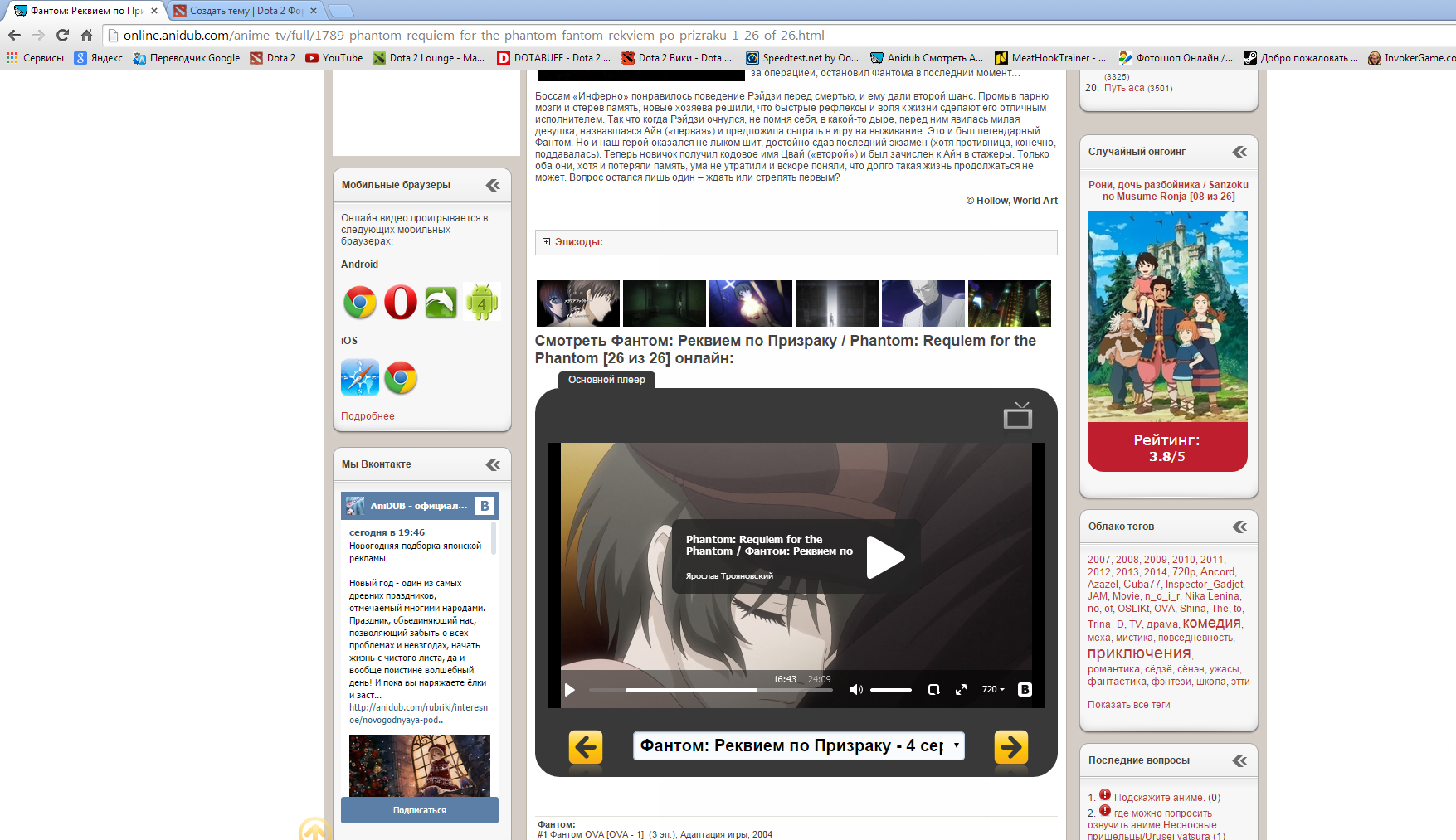Image resolution: width=1456 pixels, height=840 pixels.
Task: Open the Подробнее link
Action: coord(368,416)
